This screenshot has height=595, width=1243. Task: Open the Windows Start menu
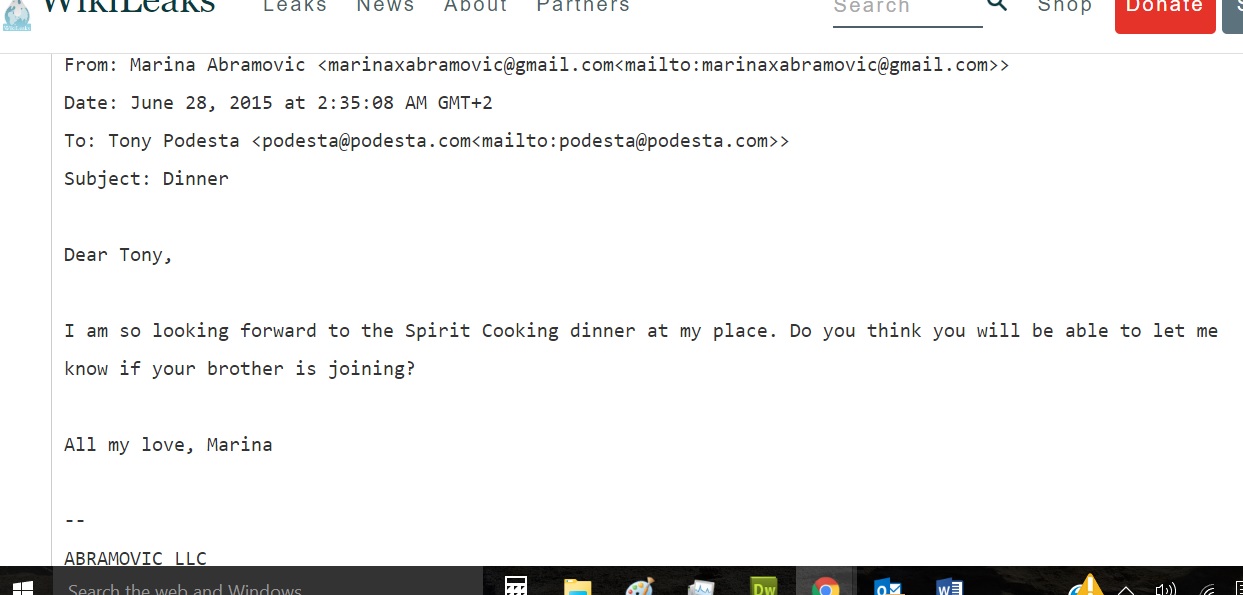pos(23,588)
